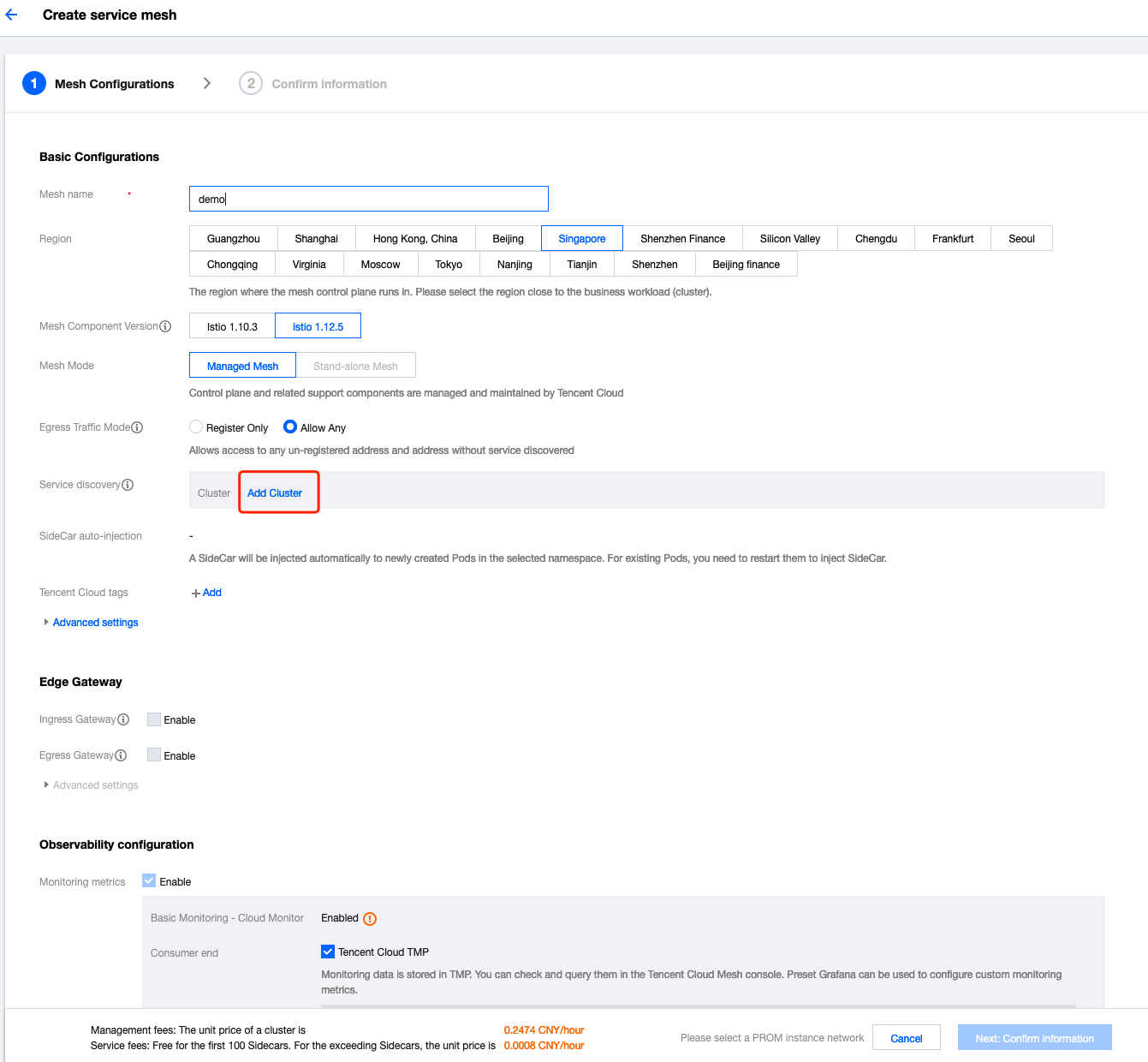
Task: Click the Mesh name input field
Action: [368, 199]
